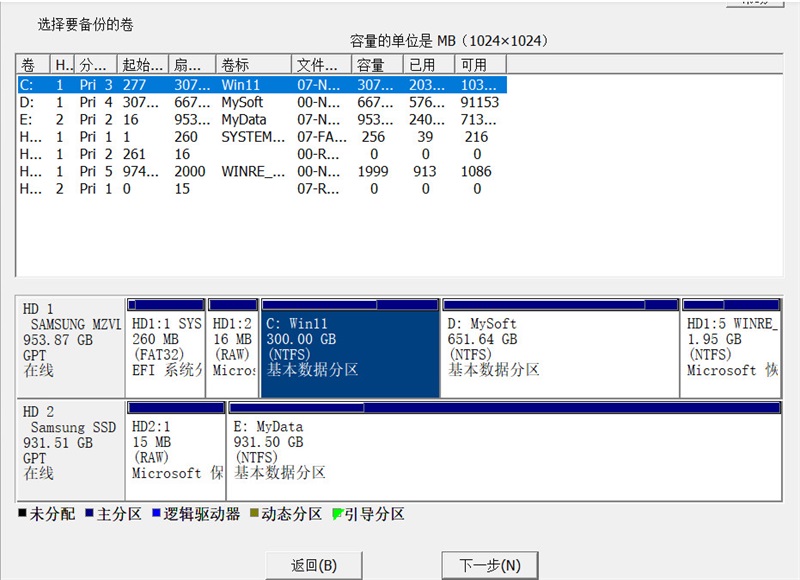Sort by the 文件 filesystem column header
Image resolution: width=800 pixels, height=580 pixels.
321,65
